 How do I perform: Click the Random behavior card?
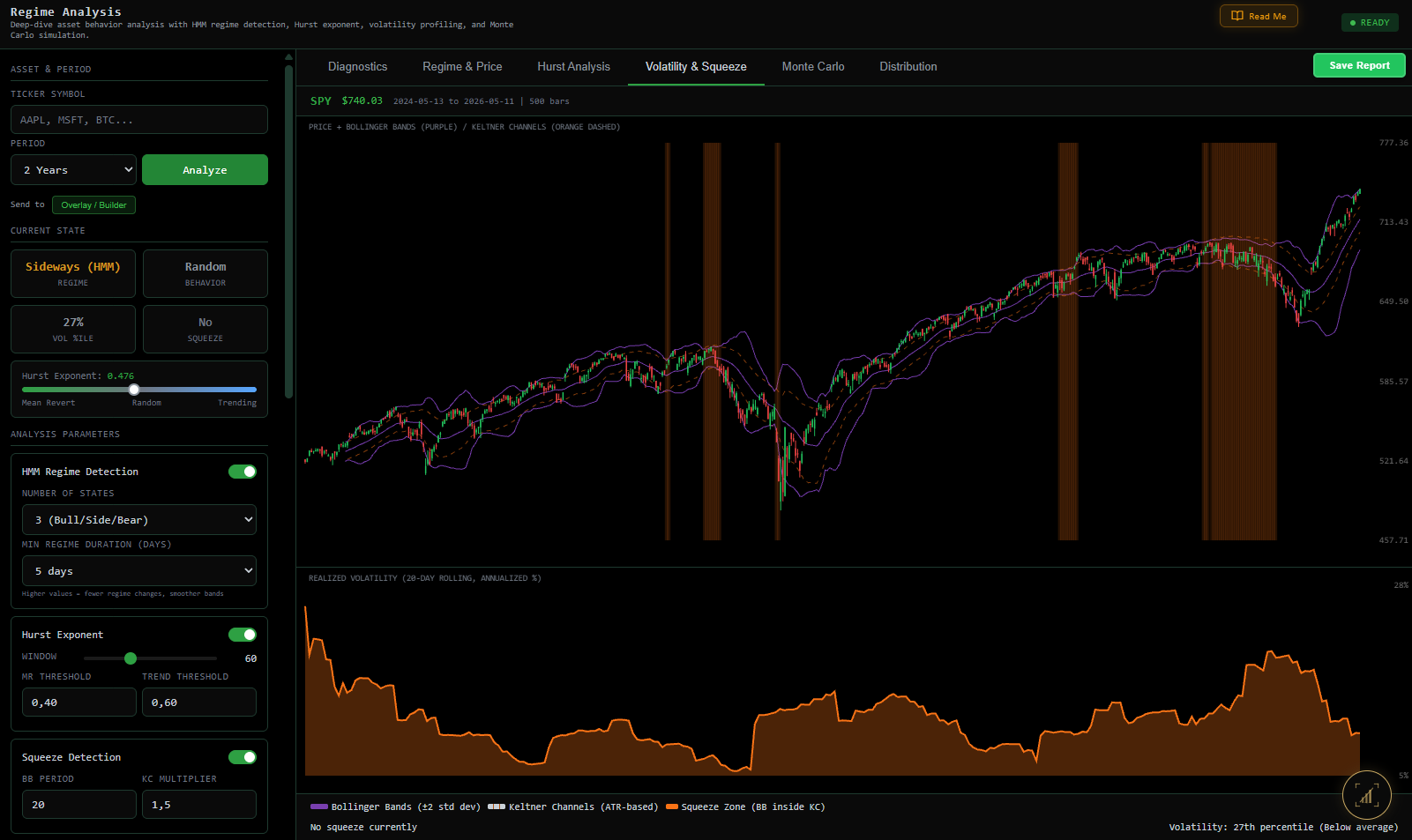click(x=205, y=273)
